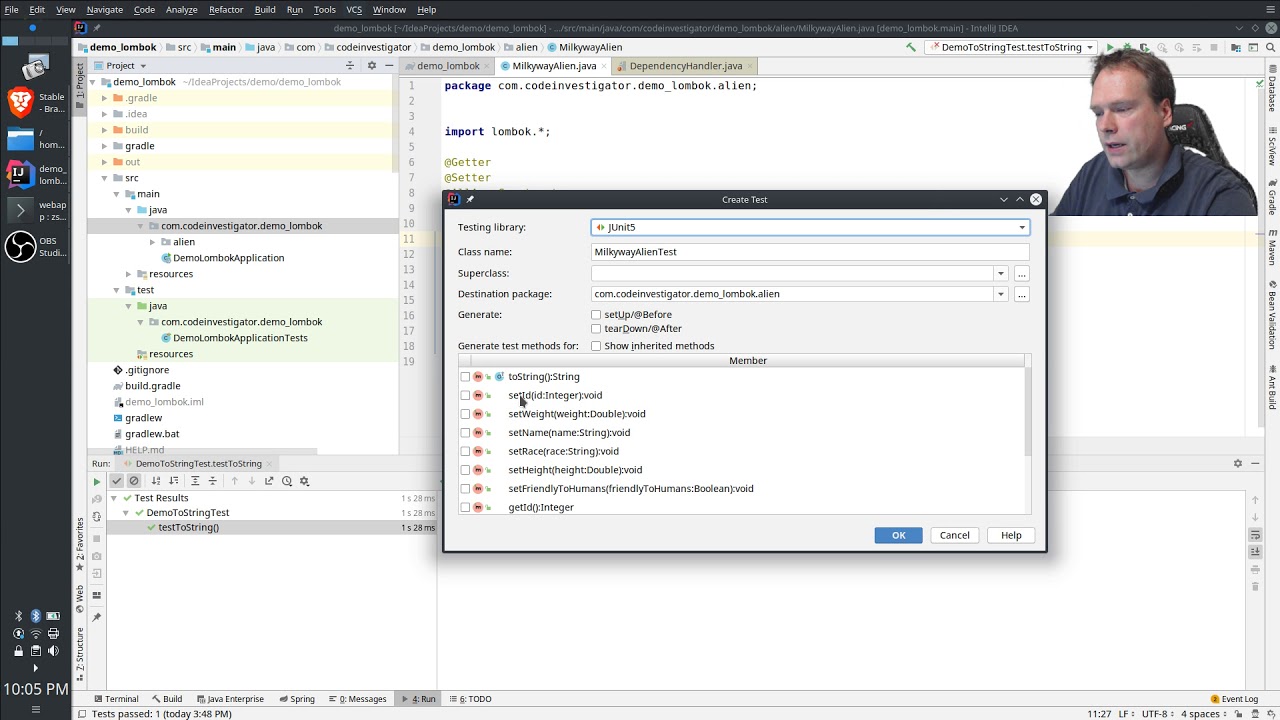This screenshot has height=720, width=1280.
Task: Open Terminal tool window tab
Action: click(116, 699)
